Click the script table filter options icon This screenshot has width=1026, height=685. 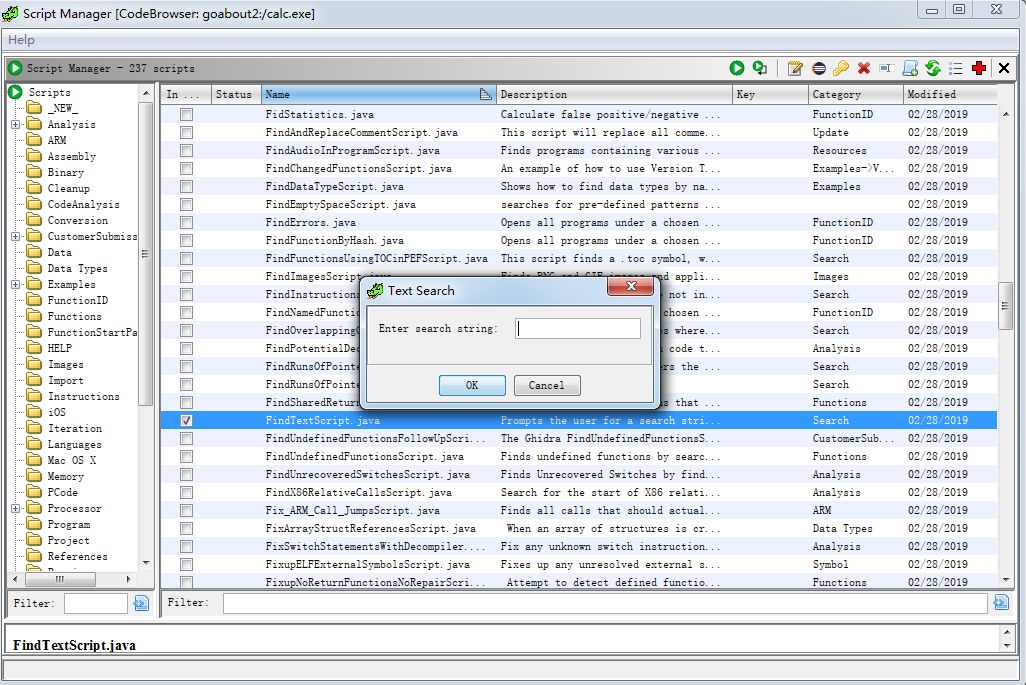[x=1000, y=603]
